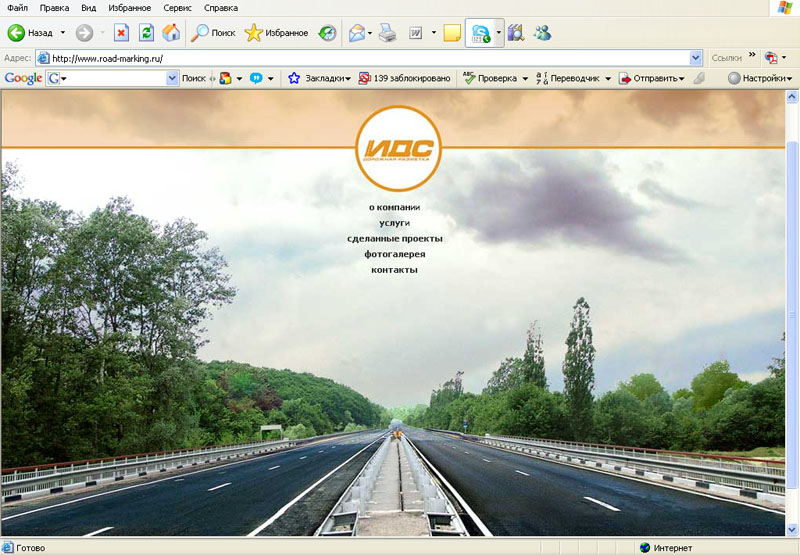
Task: Open Google search box history dropdown
Action: (172, 78)
